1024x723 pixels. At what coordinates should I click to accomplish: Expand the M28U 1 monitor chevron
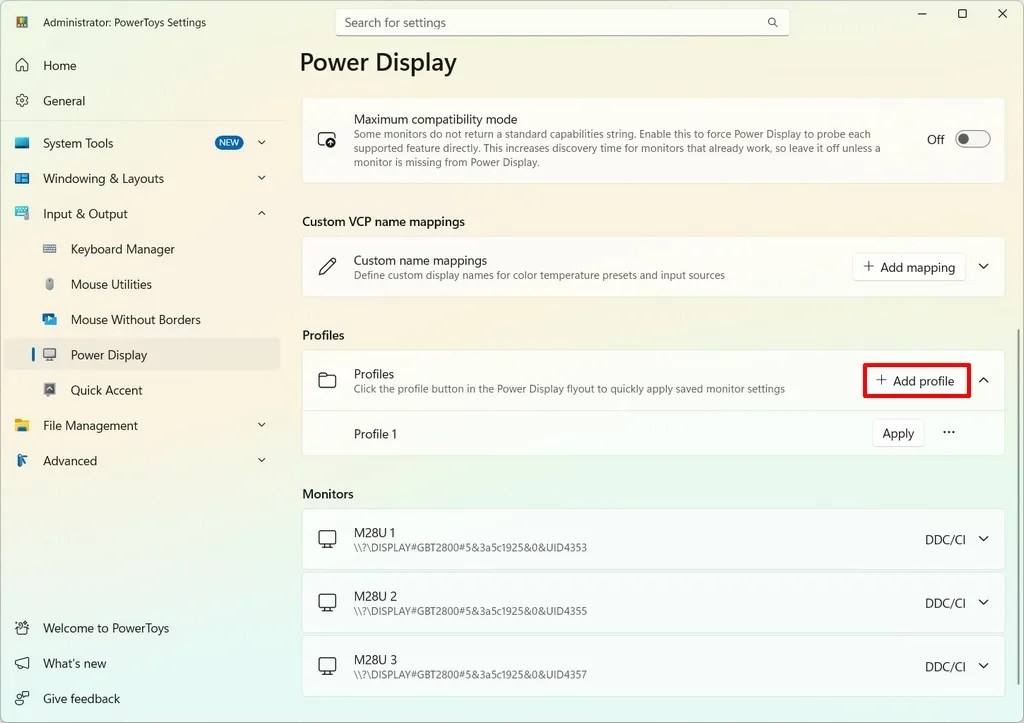coord(984,539)
